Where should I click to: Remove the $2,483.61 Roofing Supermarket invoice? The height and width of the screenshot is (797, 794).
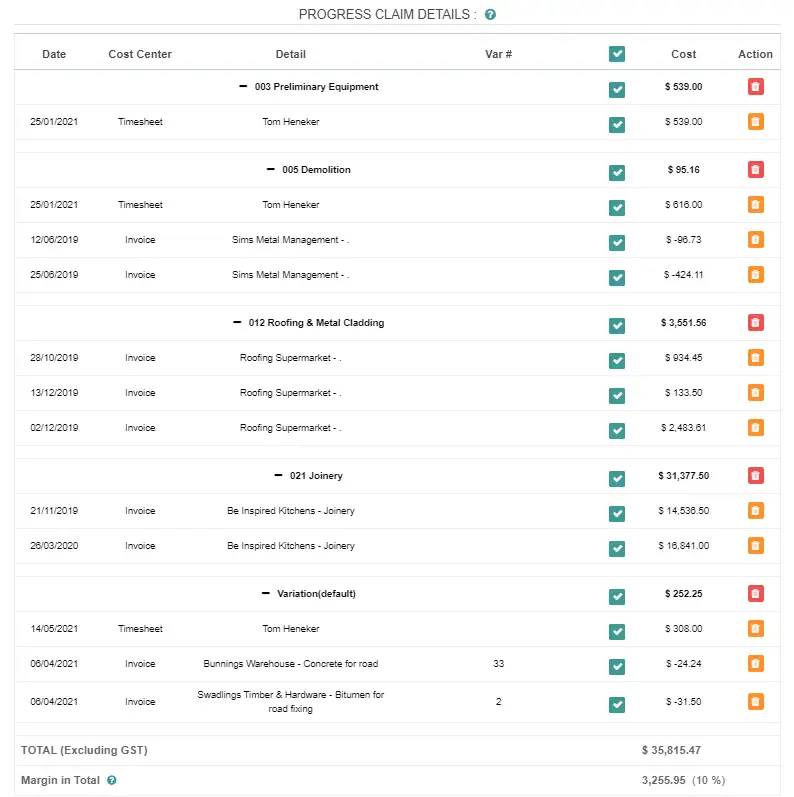pos(755,428)
